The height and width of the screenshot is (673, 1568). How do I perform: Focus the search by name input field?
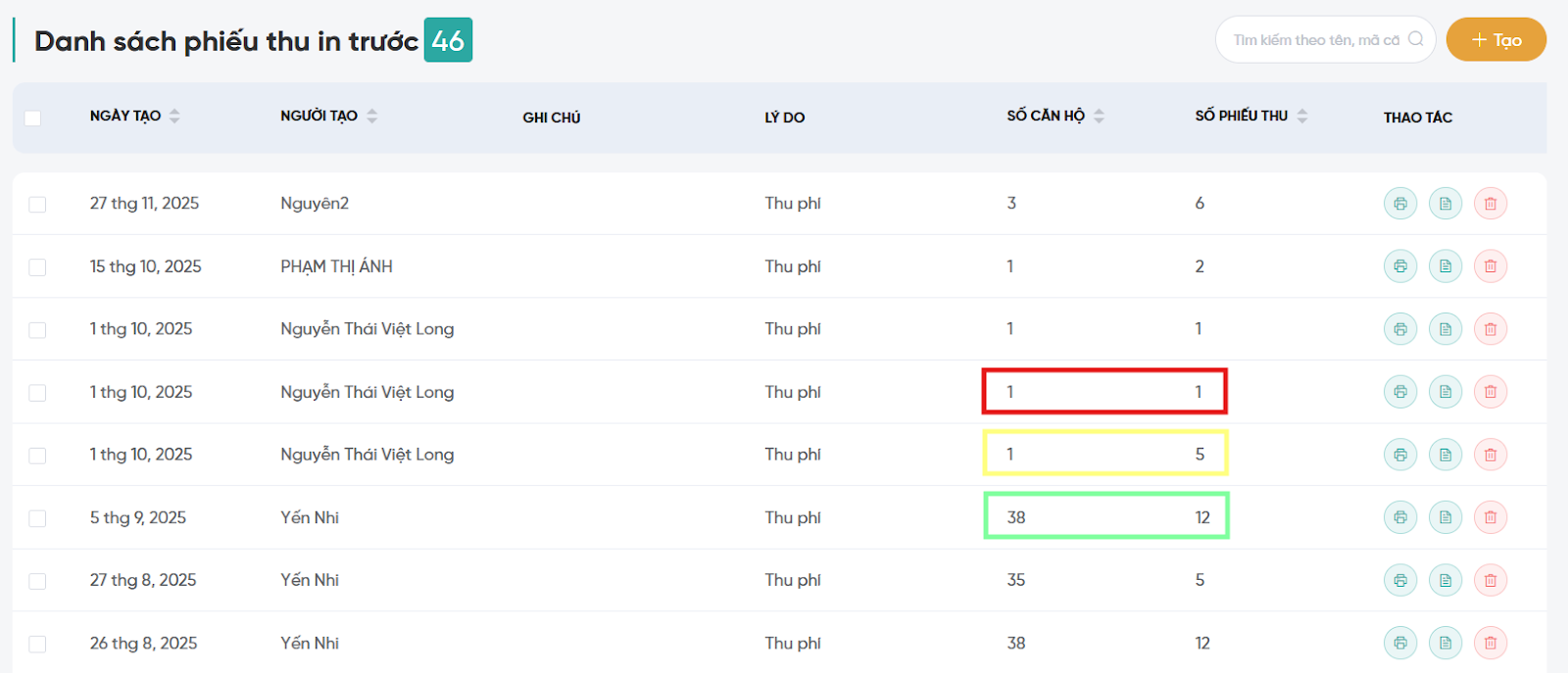(1313, 40)
